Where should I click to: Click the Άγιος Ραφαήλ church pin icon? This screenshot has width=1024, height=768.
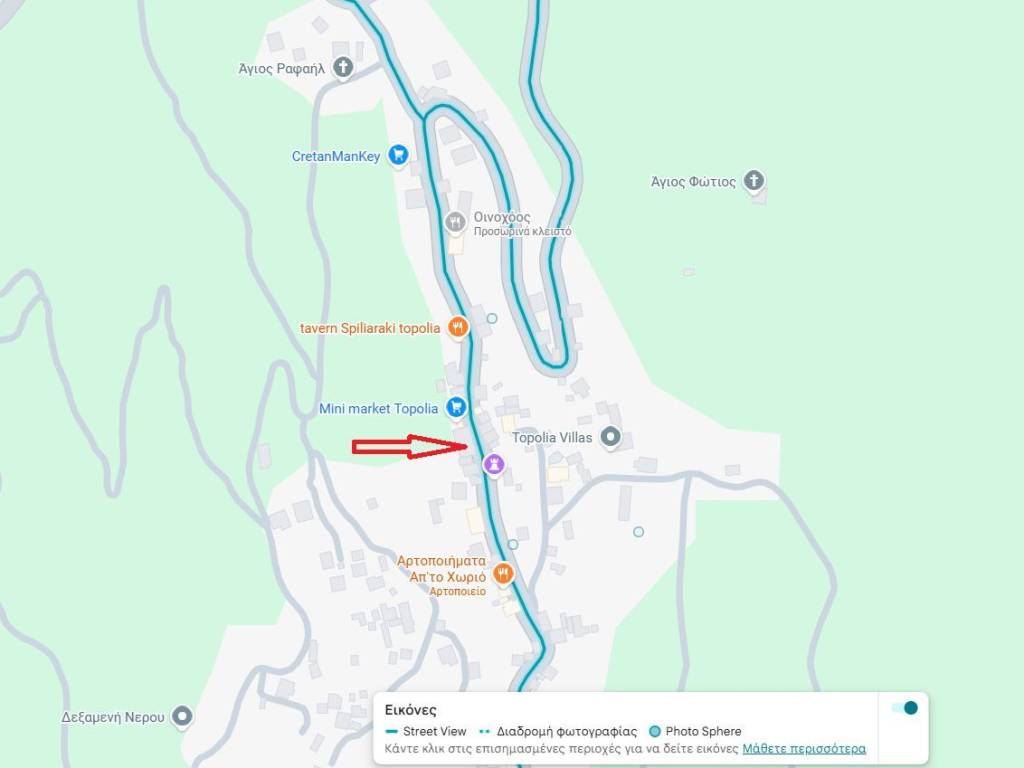[x=343, y=67]
